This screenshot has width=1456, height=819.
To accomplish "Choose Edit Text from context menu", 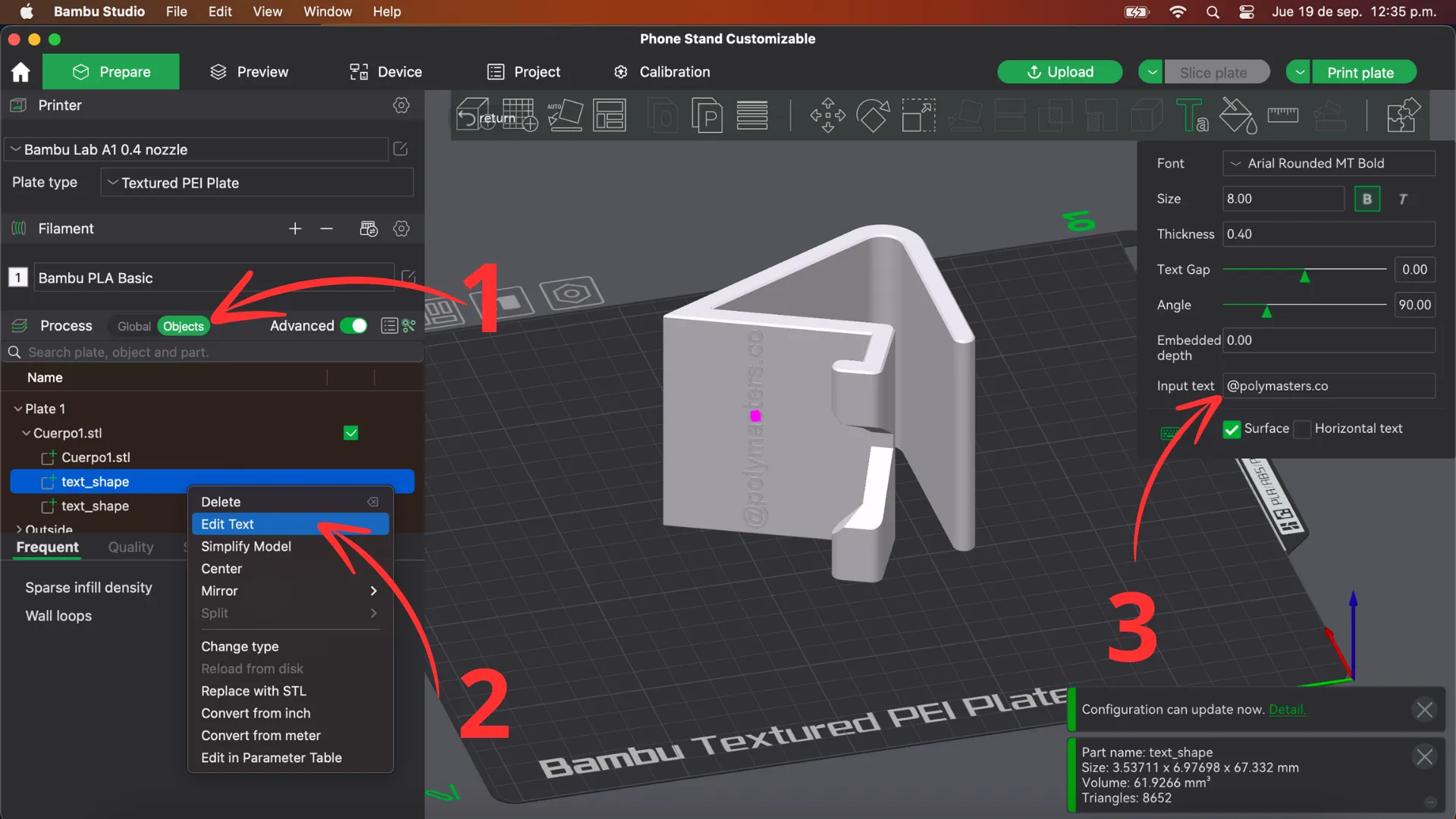I will 290,524.
